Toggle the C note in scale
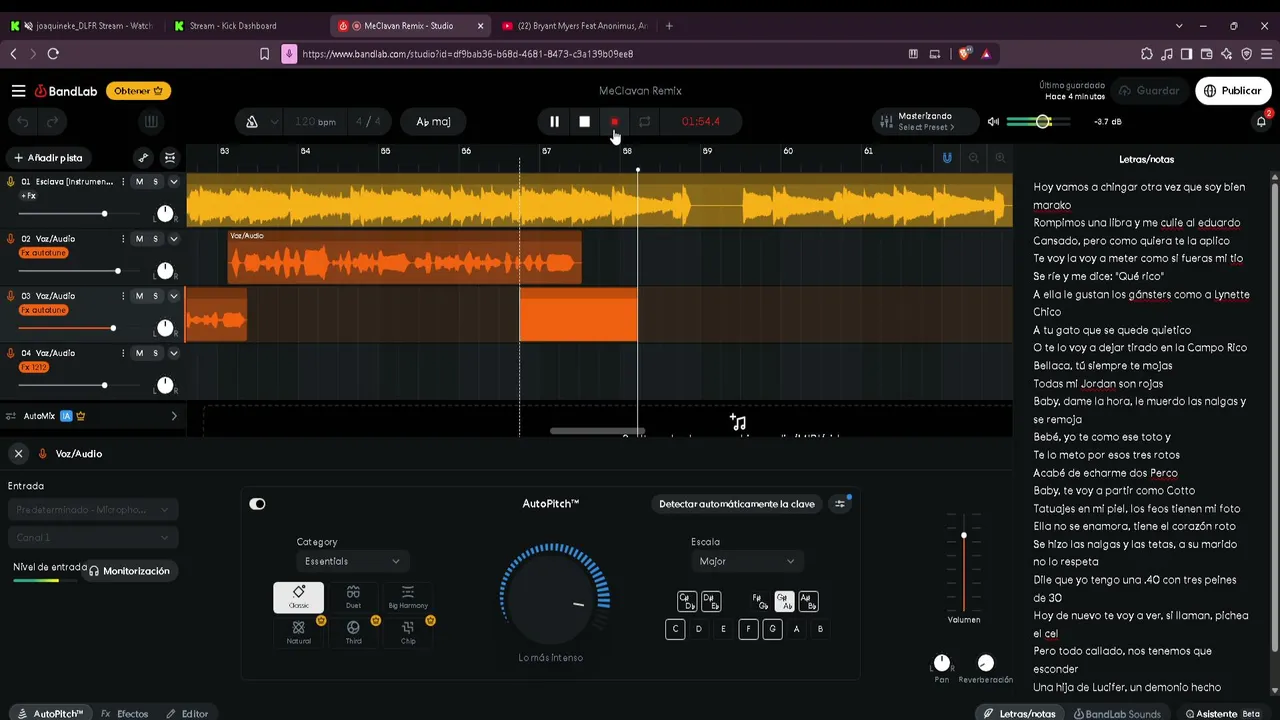This screenshot has width=1280, height=720. point(675,629)
